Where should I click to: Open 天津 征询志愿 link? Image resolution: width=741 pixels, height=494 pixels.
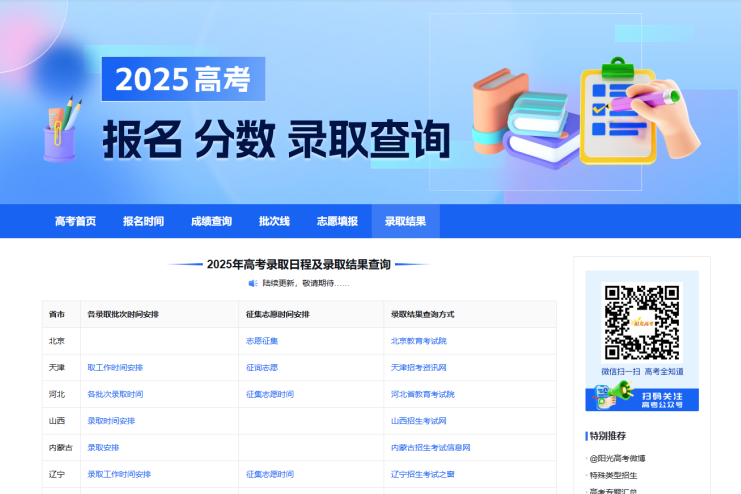click(262, 367)
